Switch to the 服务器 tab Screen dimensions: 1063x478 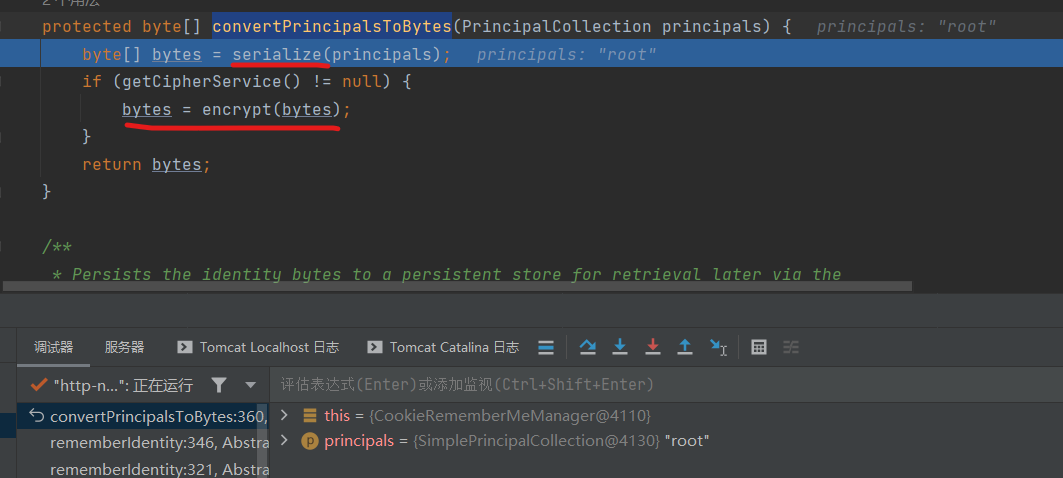[124, 347]
